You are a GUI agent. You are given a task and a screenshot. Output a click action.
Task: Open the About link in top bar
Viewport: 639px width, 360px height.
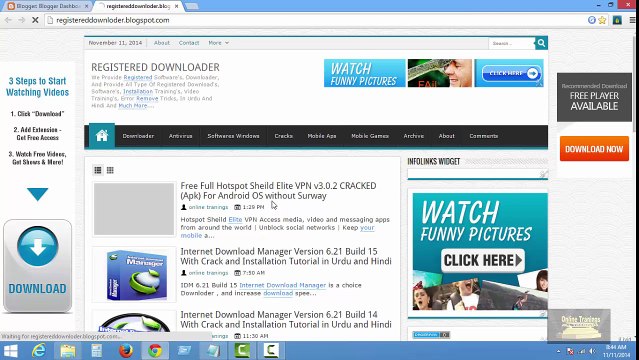(x=161, y=43)
